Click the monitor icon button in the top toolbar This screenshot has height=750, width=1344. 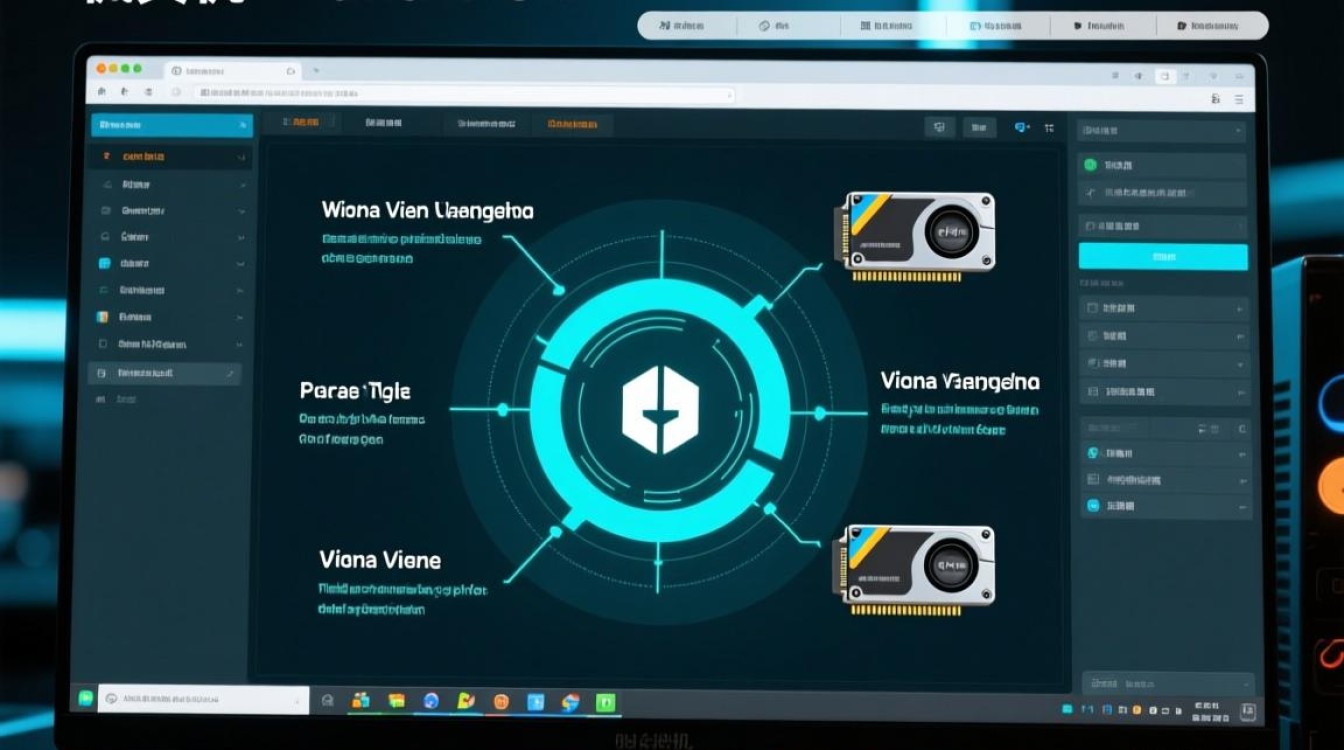(938, 127)
